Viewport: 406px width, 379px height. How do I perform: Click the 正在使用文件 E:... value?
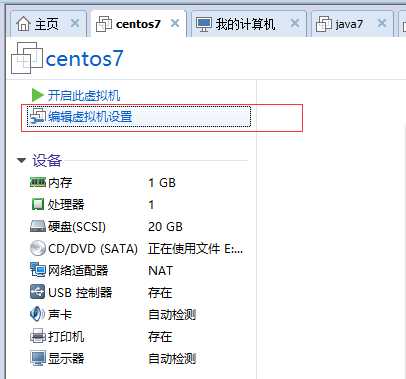tap(196, 249)
